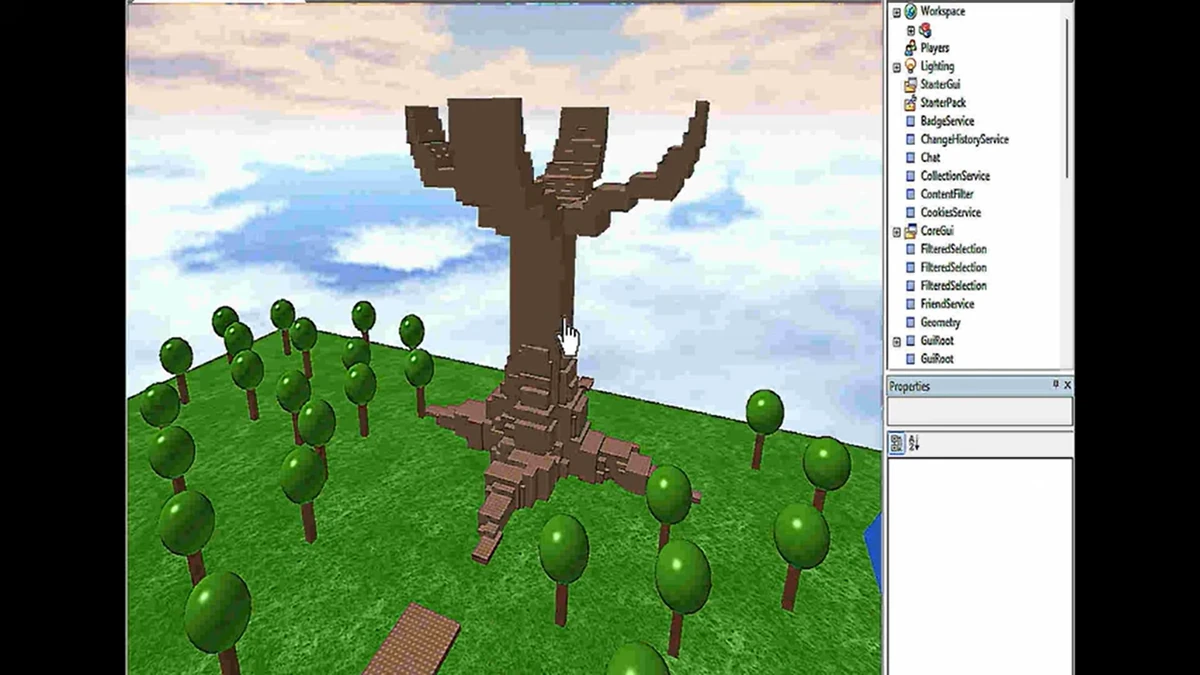Click the Explorer vertical scrollbar

(x=1068, y=100)
